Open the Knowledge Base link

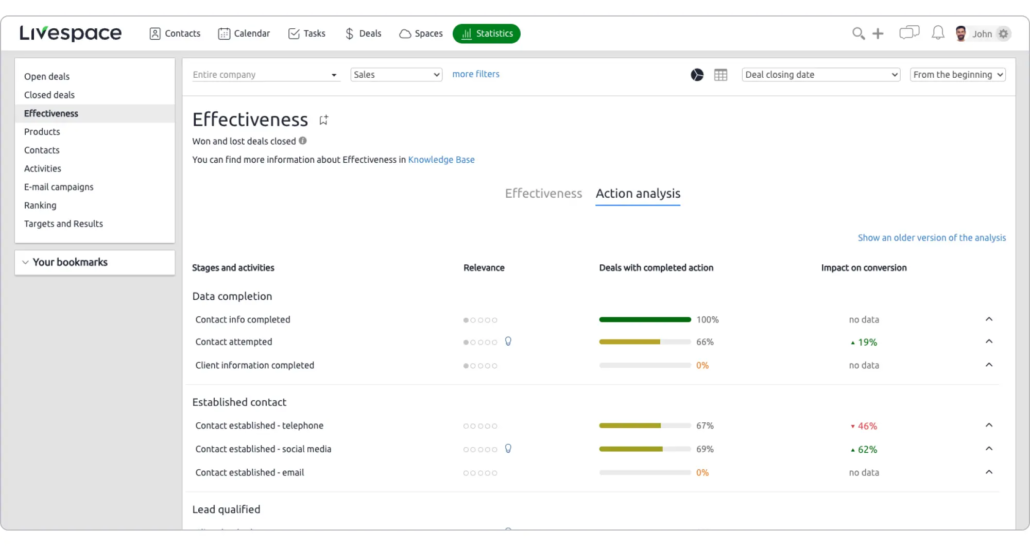441,160
